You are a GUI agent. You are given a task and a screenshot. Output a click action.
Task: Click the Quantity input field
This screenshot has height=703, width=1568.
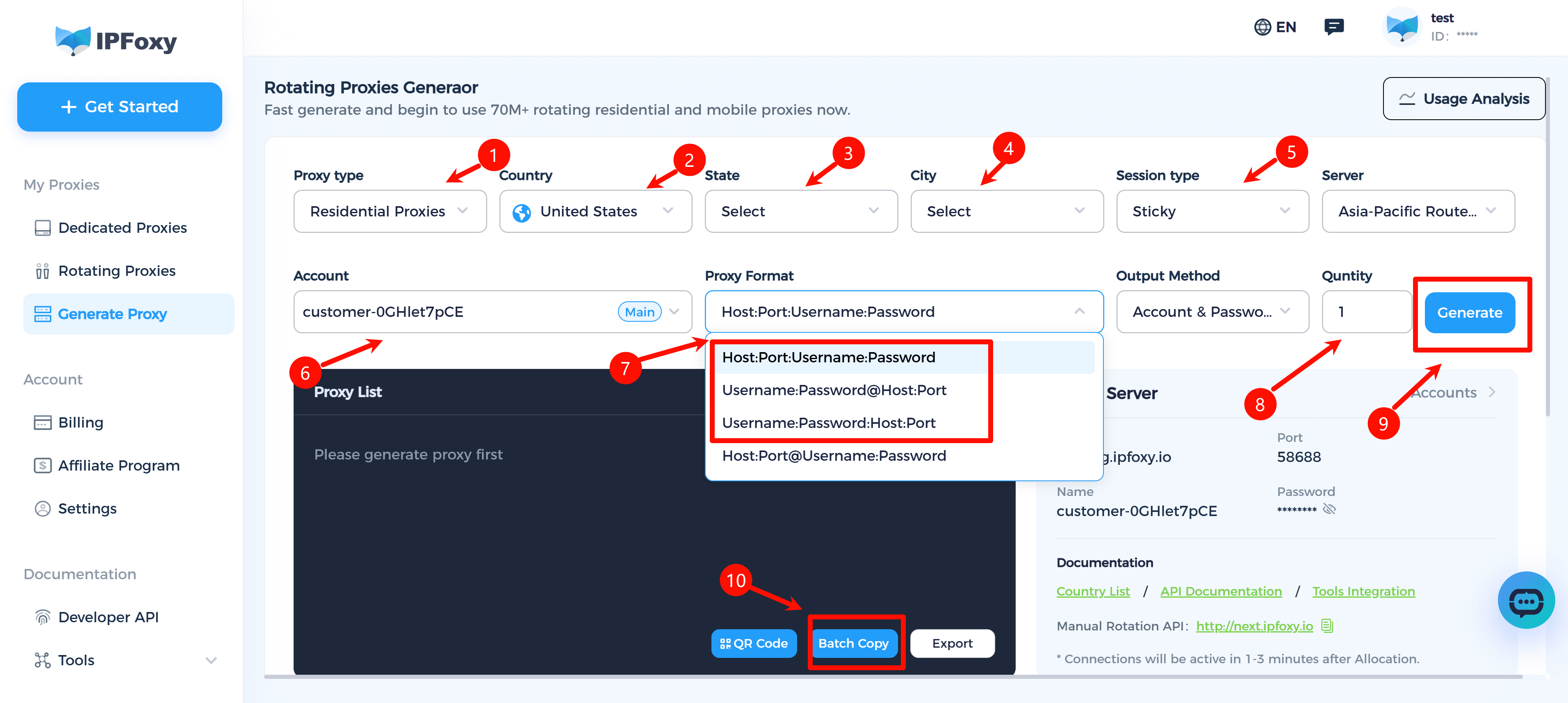[1367, 312]
